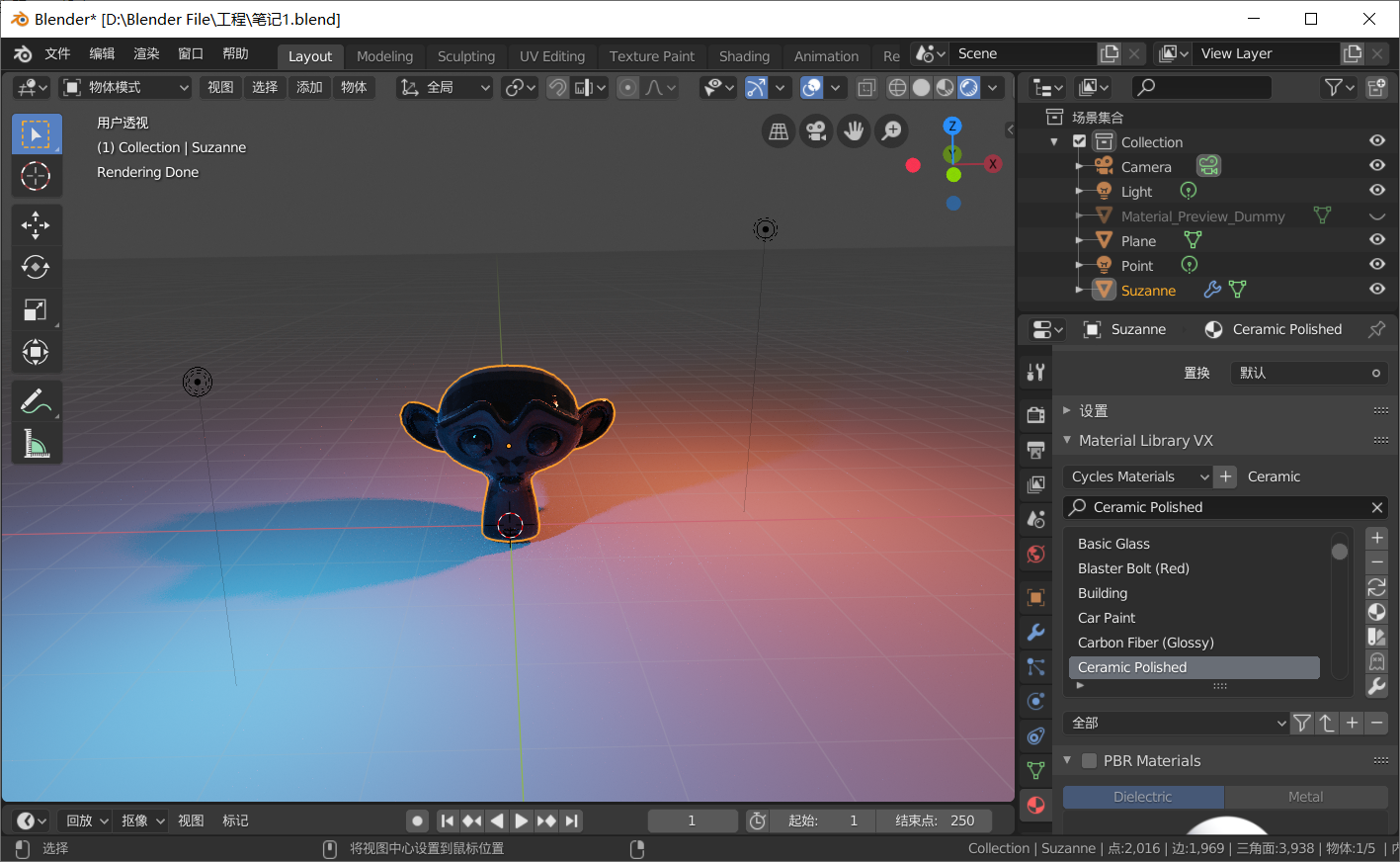The height and width of the screenshot is (862, 1400).
Task: Open the Tool properties tab
Action: click(1035, 372)
